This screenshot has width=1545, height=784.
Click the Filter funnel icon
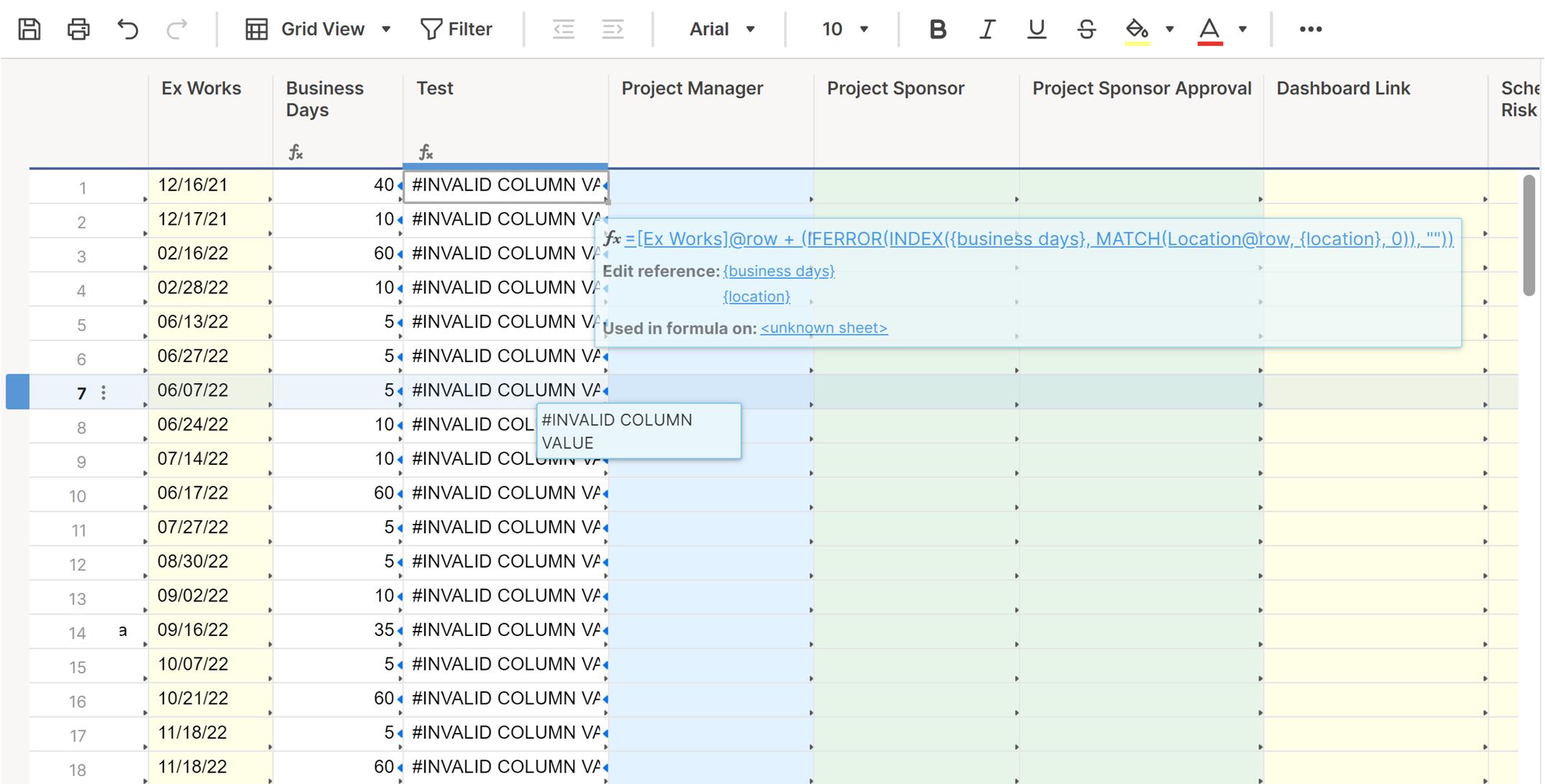pos(431,29)
